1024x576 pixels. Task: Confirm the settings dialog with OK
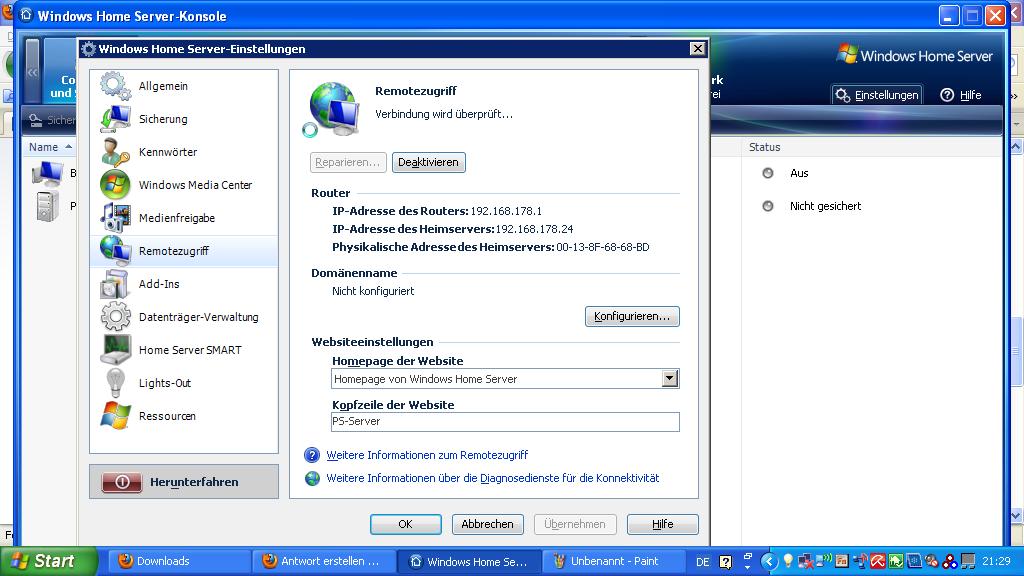click(406, 524)
